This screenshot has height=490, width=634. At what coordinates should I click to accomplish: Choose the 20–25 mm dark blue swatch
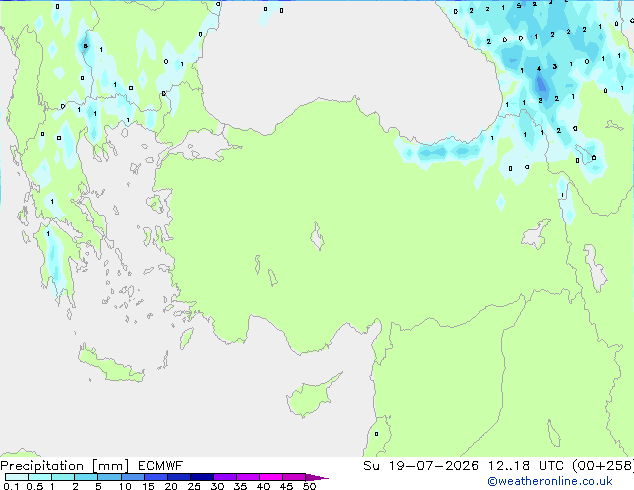click(x=178, y=477)
